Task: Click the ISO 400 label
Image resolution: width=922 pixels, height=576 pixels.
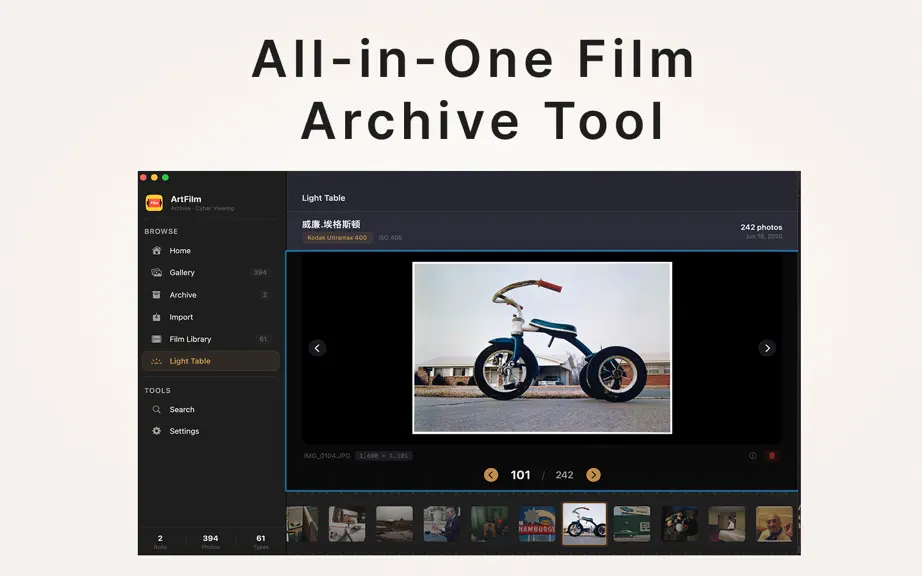Action: click(x=390, y=238)
